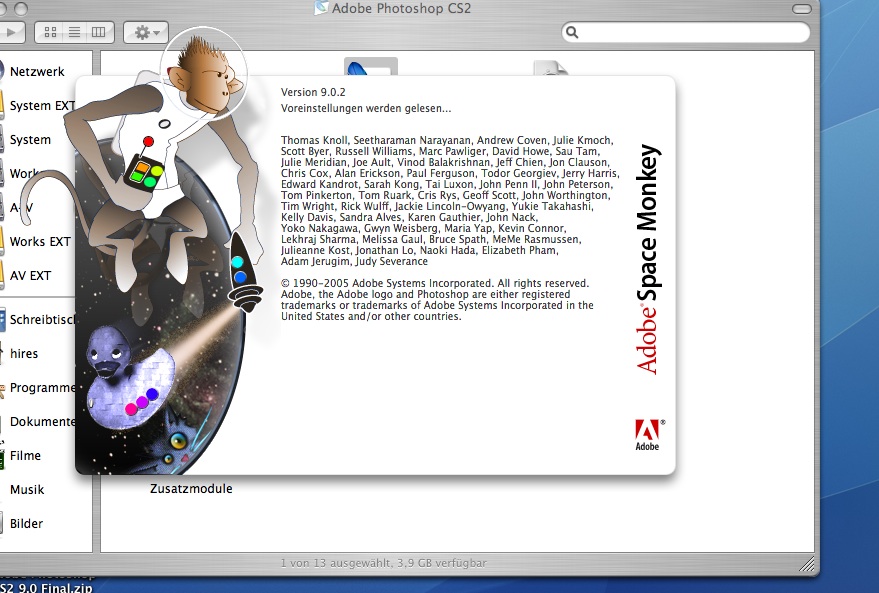This screenshot has width=879, height=593.
Task: Select Musik in the sidebar
Action: pos(27,490)
